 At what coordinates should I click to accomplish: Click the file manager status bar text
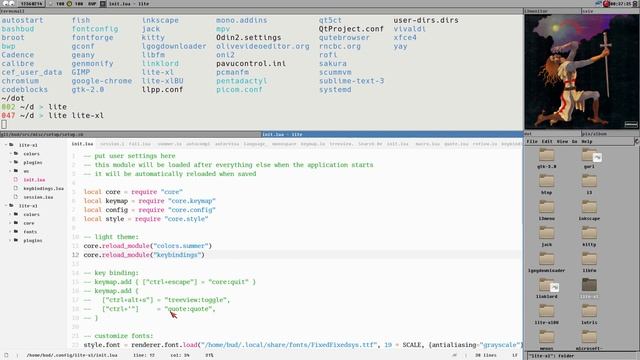click(551, 356)
